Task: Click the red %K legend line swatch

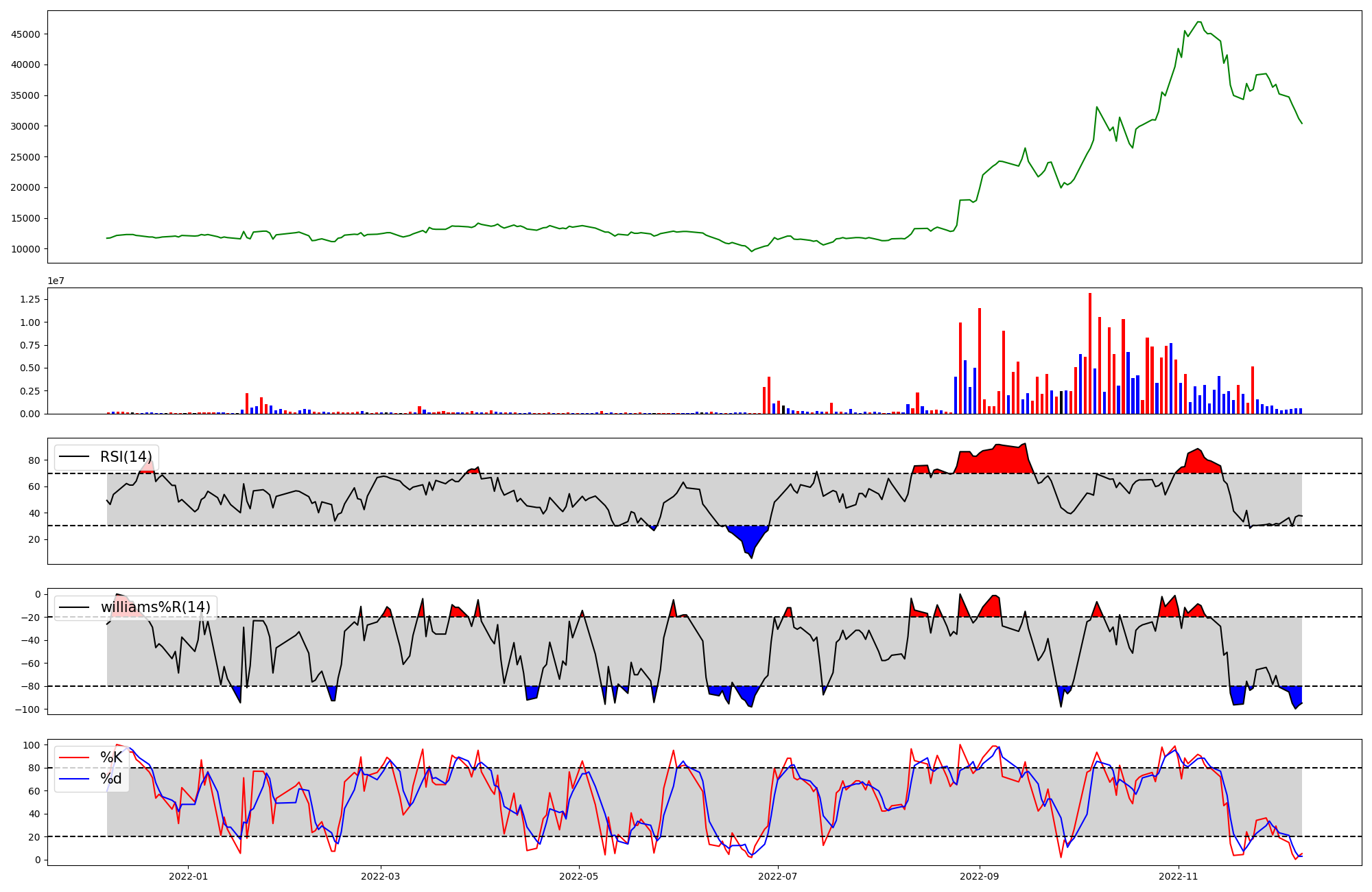Action: pos(74,758)
